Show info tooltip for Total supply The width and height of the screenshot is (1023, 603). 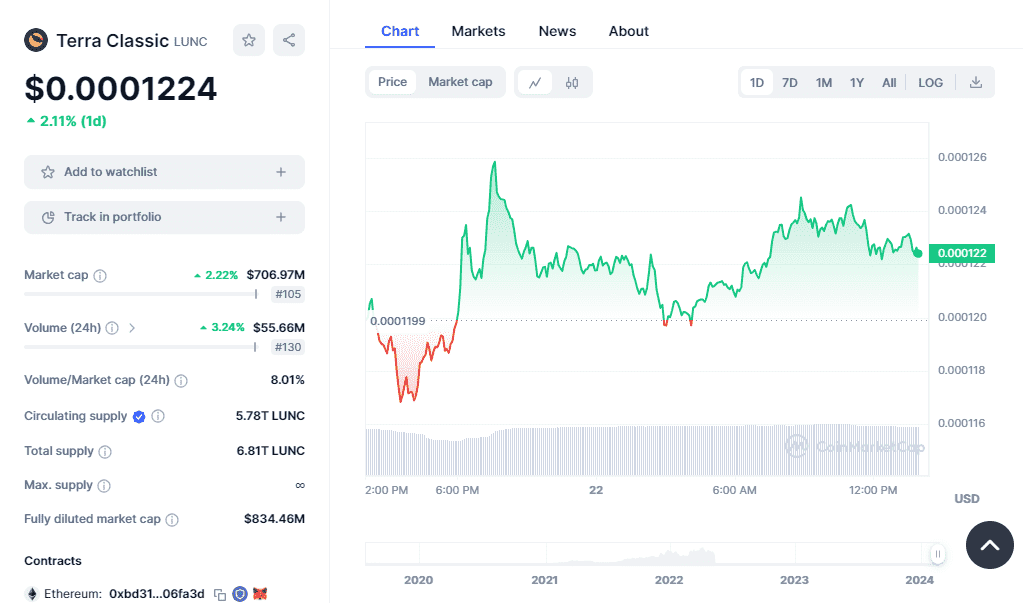(105, 452)
